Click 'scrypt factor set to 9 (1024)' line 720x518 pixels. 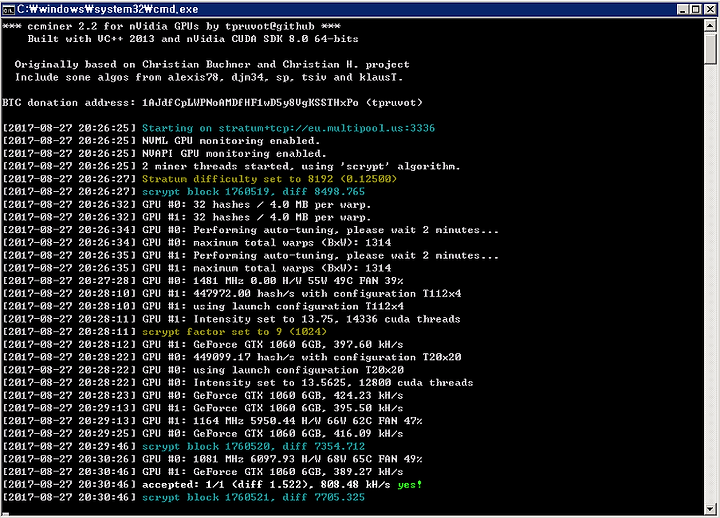(164, 332)
